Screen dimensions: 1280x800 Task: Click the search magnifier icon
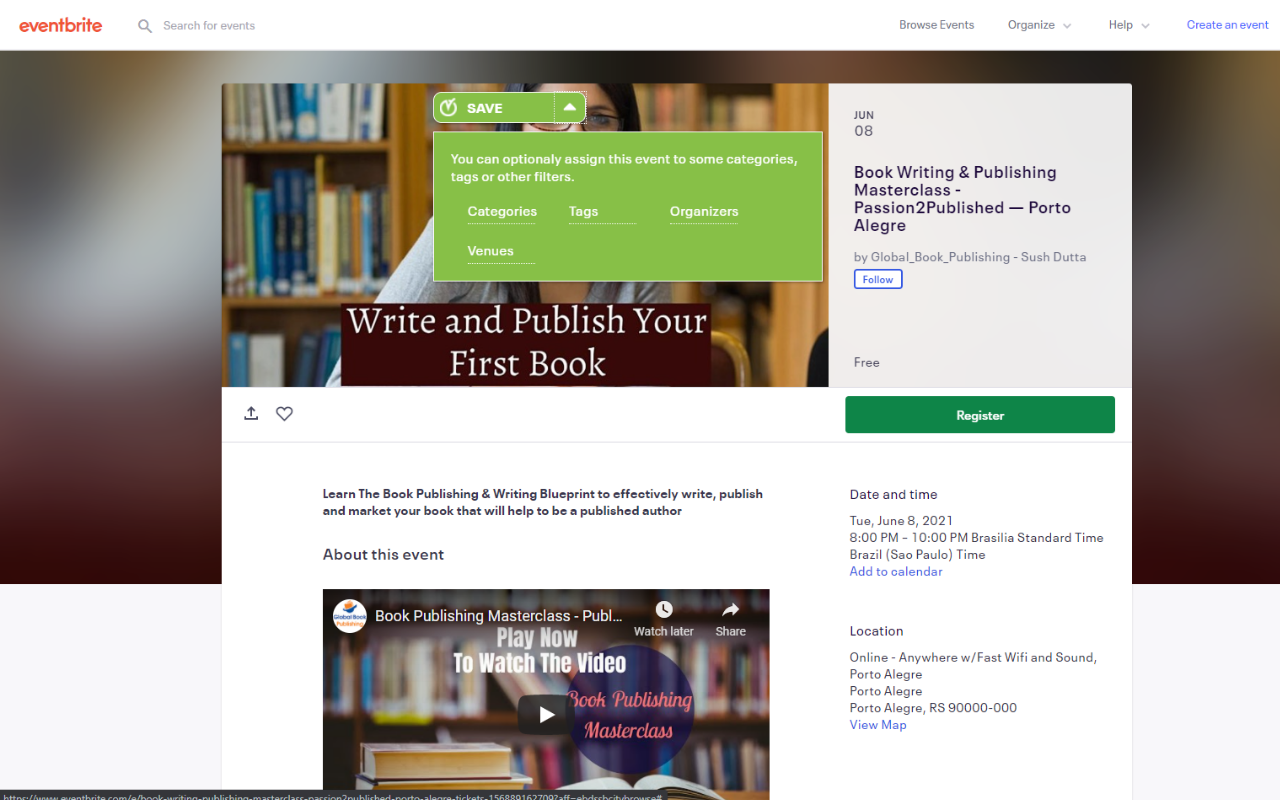145,25
